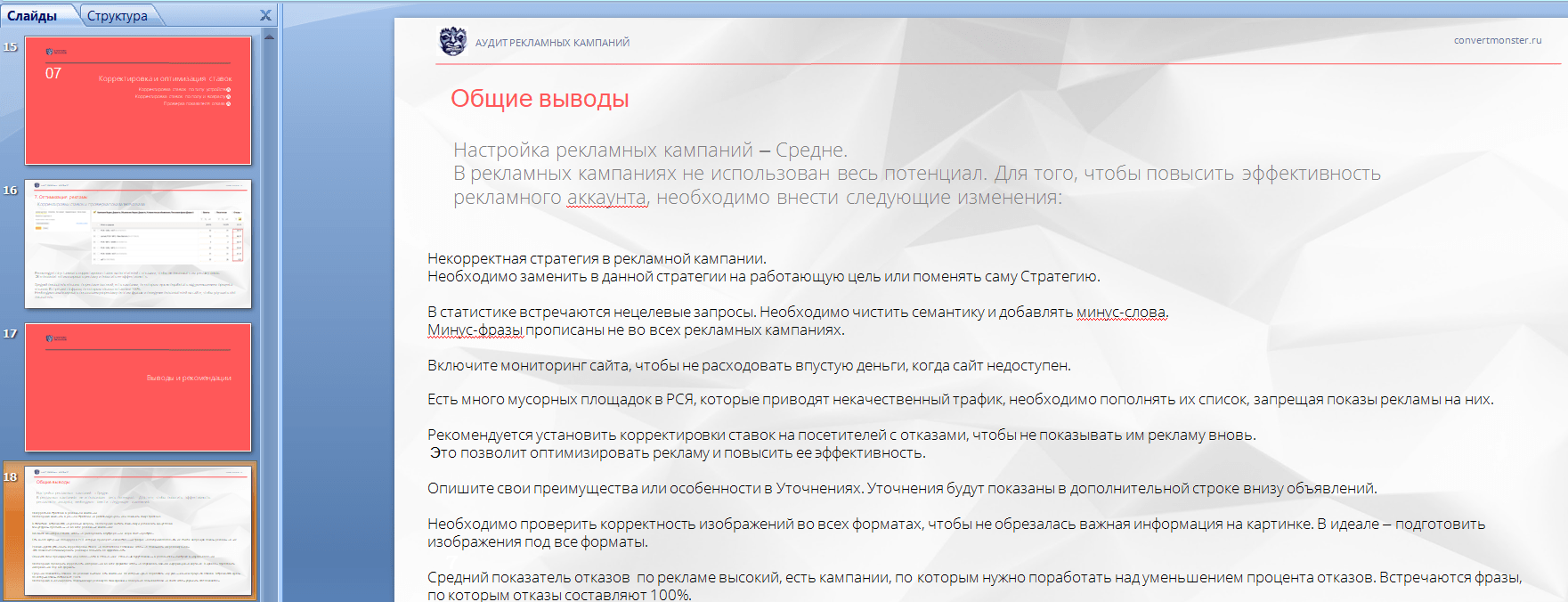Click the line 'Некорректная стратегия в рекламной кампании'
Viewport: 1568px width, 602px height.
point(597,259)
